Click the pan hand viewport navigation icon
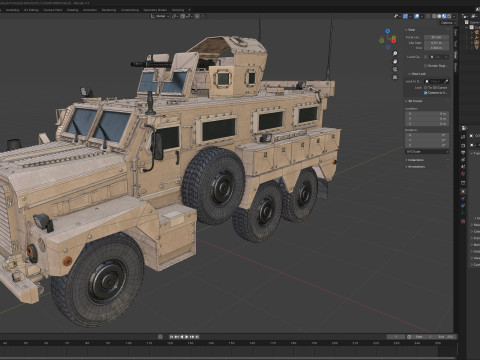 coord(395,61)
